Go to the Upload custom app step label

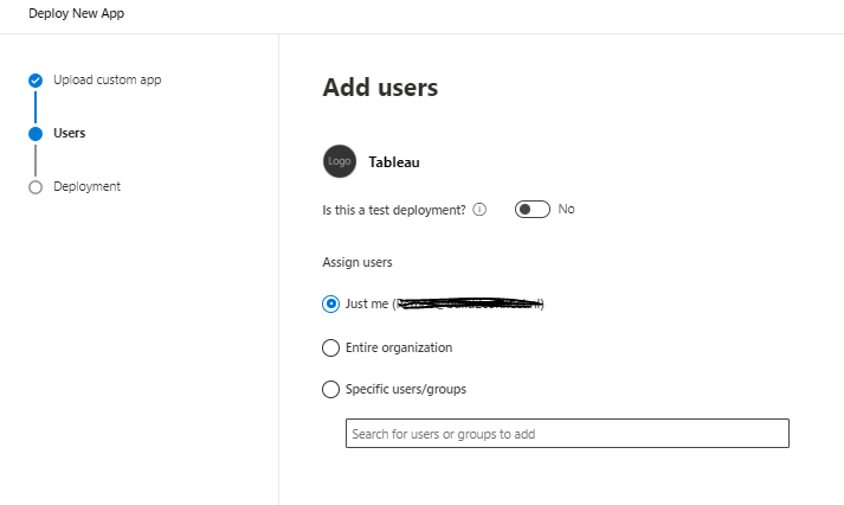point(107,80)
